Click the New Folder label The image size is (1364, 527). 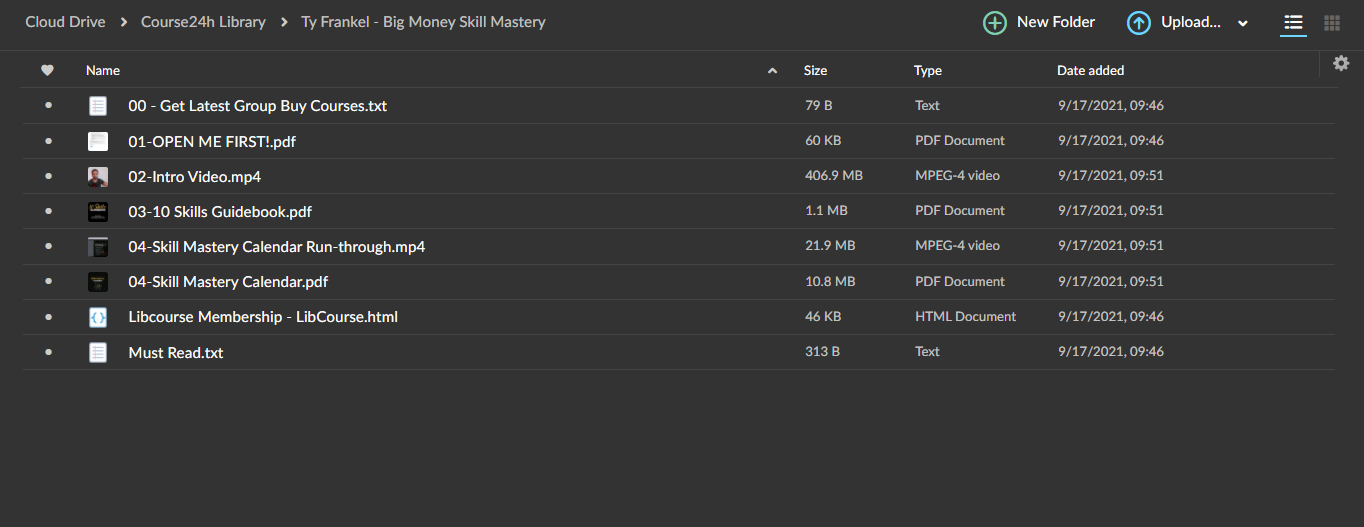click(1056, 22)
